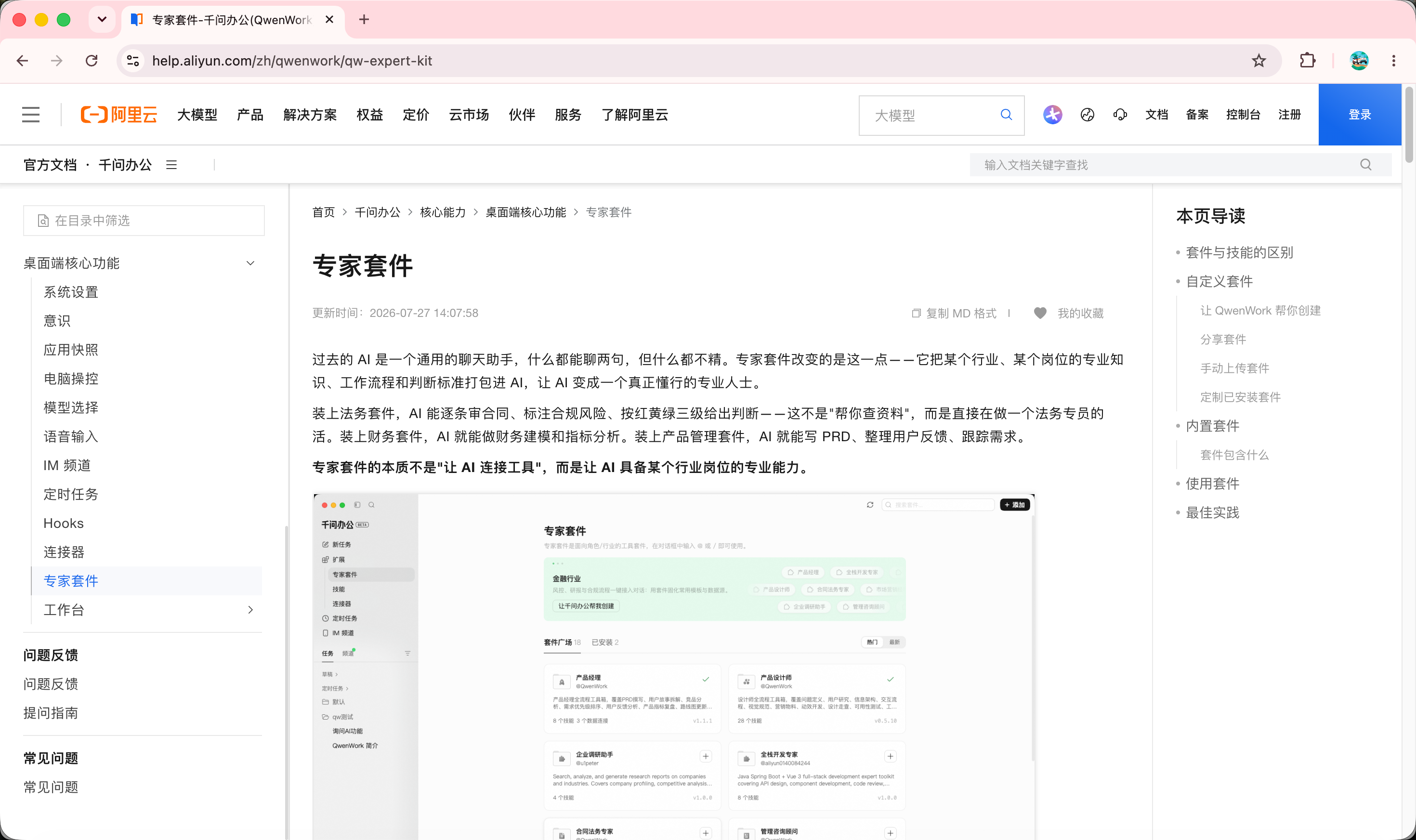Viewport: 1416px width, 840px height.
Task: Jump to 最佳实践 section
Action: click(1212, 512)
